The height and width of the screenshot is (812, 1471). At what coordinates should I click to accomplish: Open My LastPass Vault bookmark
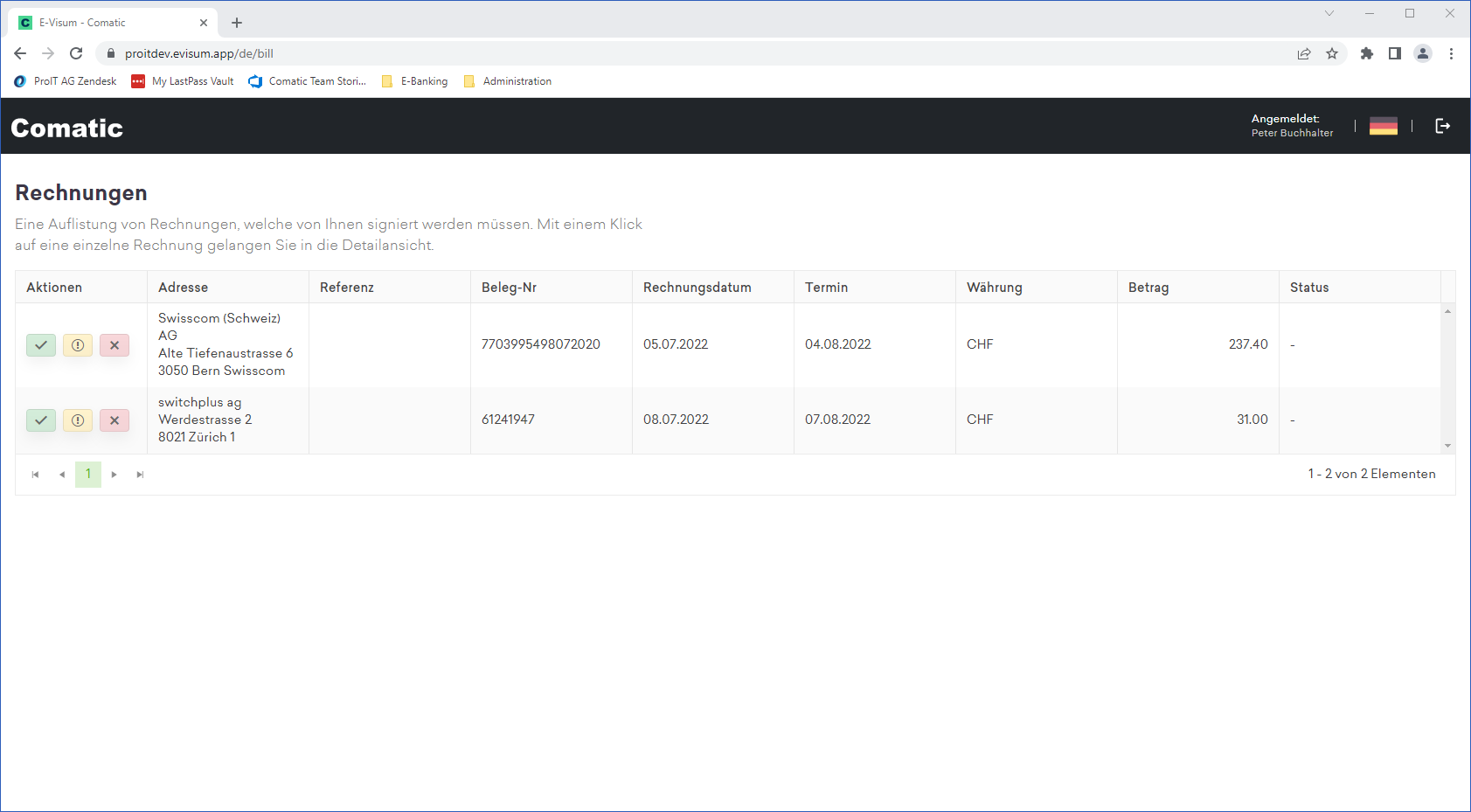pyautogui.click(x=183, y=81)
